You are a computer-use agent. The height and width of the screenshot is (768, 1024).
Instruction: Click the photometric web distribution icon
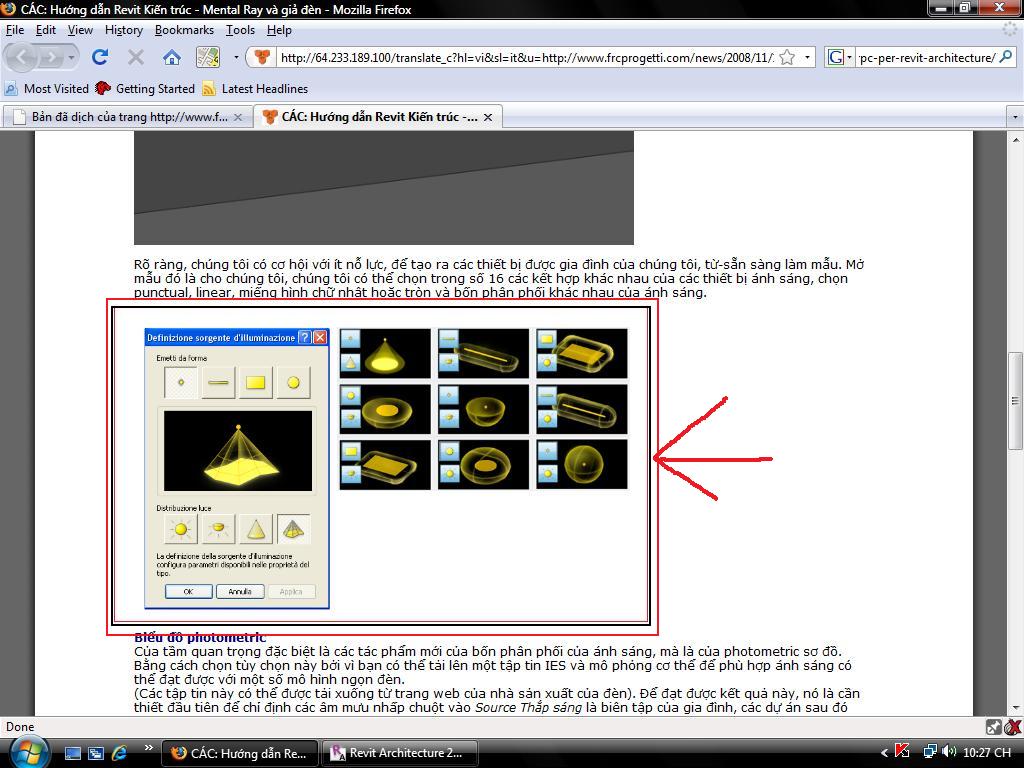coord(293,529)
